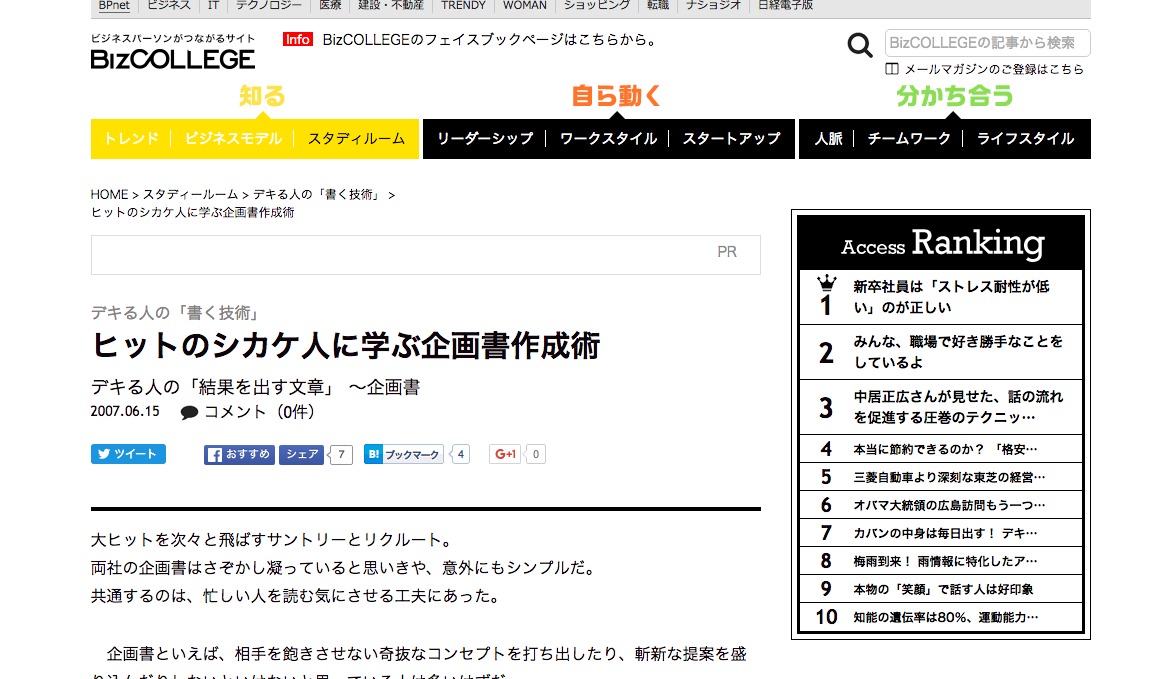Click the HOME breadcrumb link
The width and height of the screenshot is (1175, 679).
pos(109,195)
